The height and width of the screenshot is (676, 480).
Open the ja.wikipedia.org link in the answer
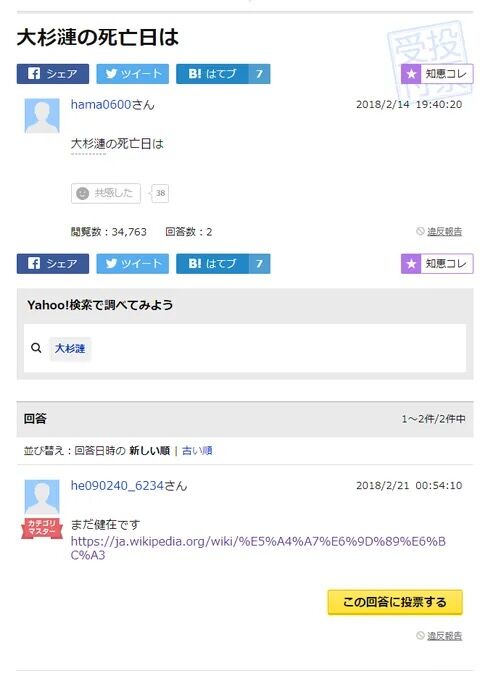pyautogui.click(x=258, y=548)
